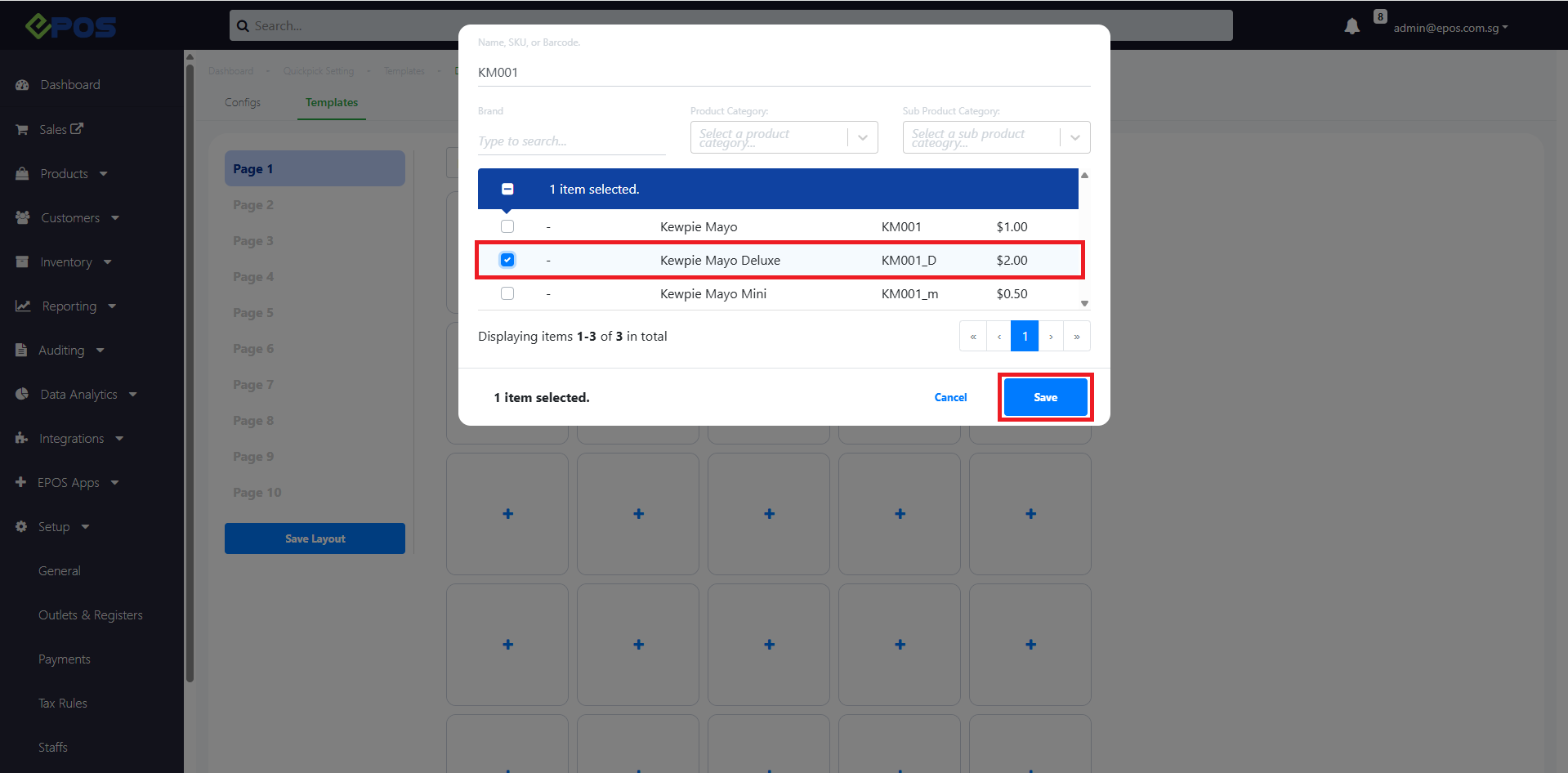The width and height of the screenshot is (1568, 773).
Task: Uncheck the Kewpie Mayo Deluxe checkbox
Action: (507, 260)
